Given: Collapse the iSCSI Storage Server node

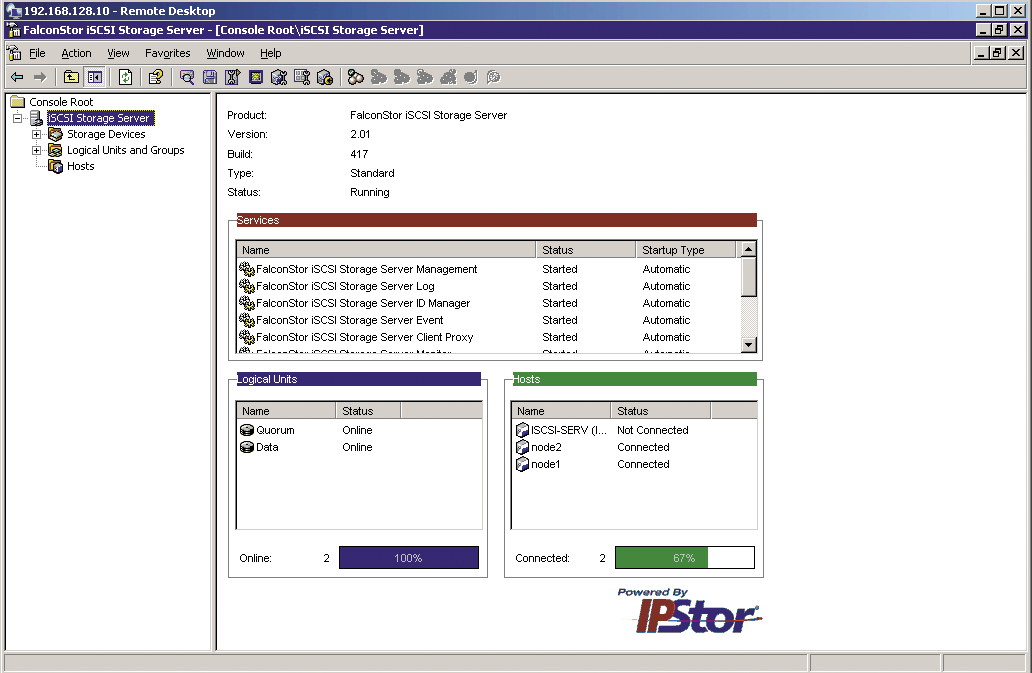Looking at the screenshot, I should pyautogui.click(x=18, y=118).
